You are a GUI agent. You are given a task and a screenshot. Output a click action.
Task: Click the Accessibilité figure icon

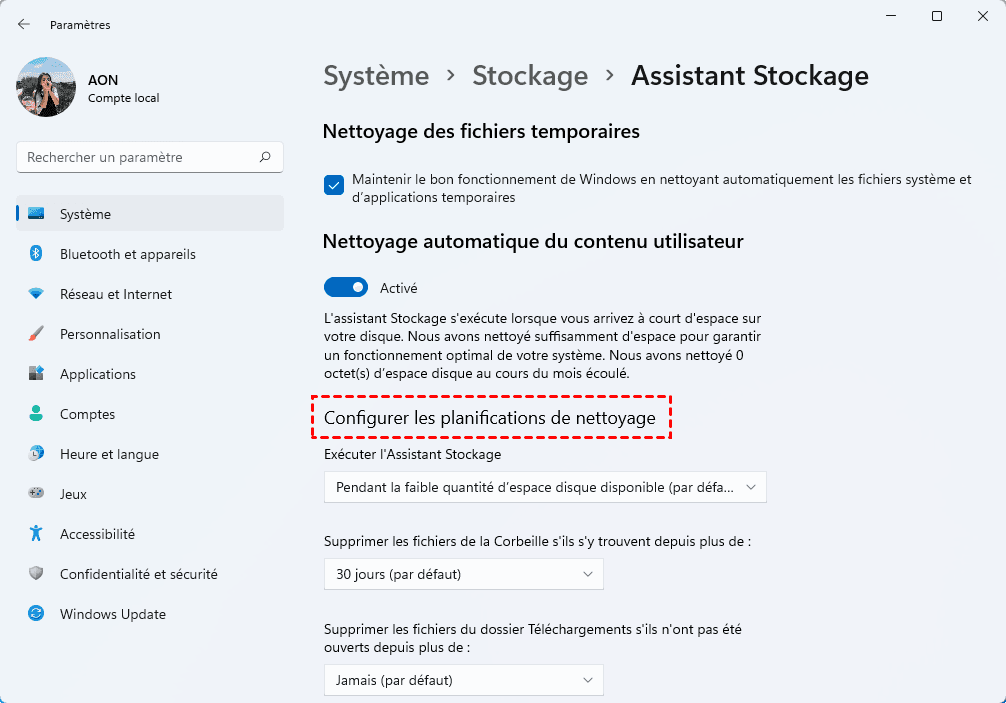click(36, 534)
